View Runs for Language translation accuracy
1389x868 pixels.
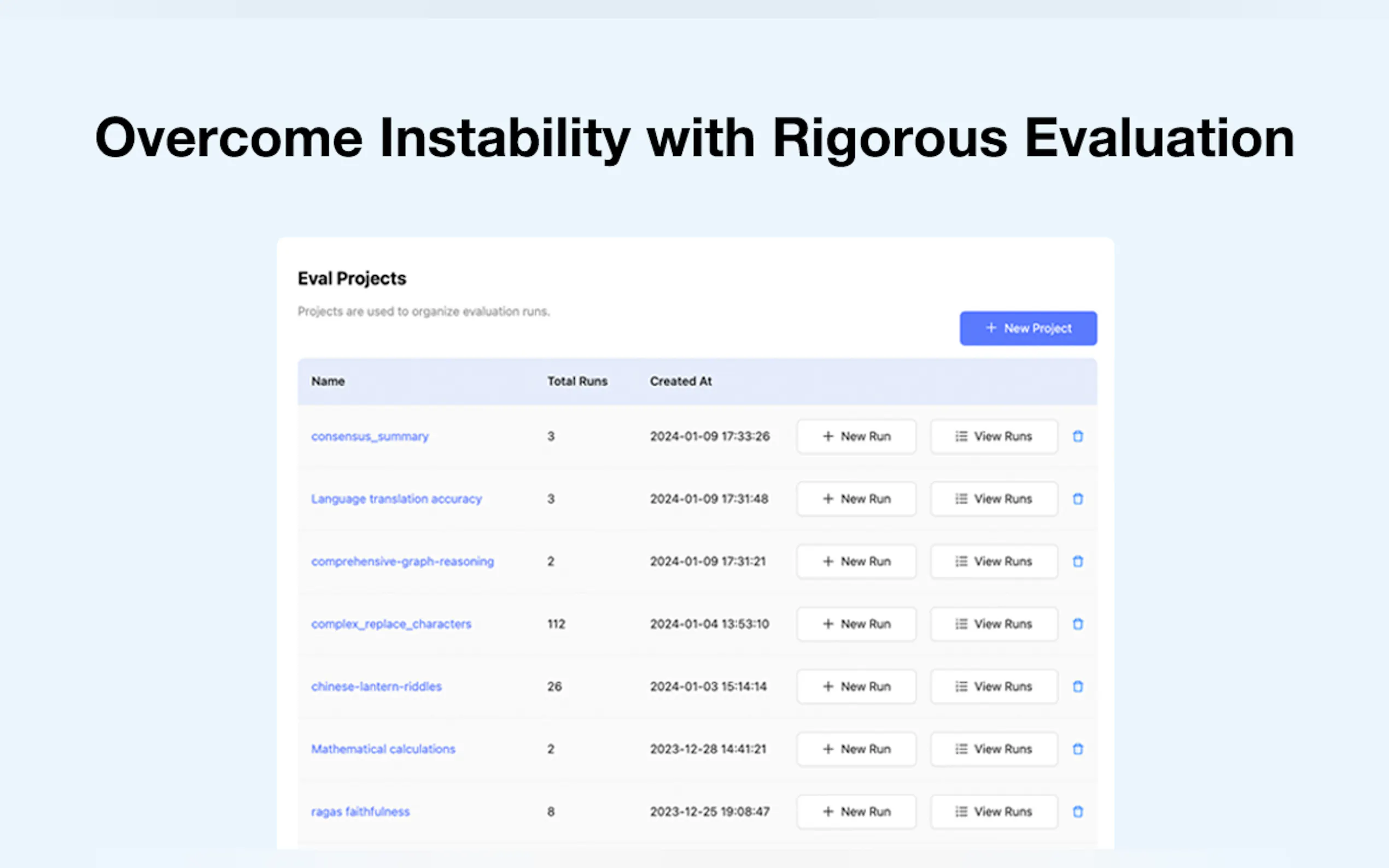994,499
